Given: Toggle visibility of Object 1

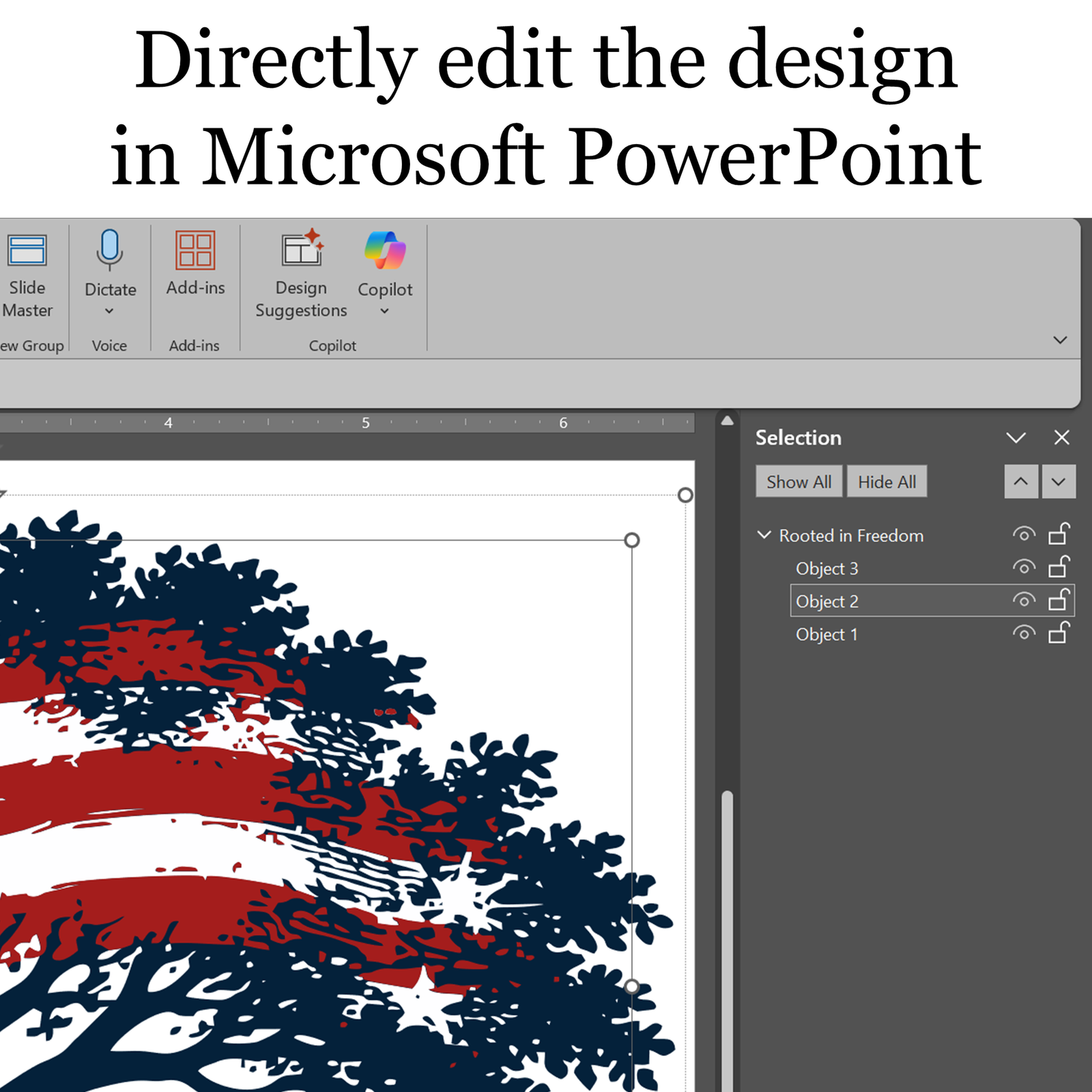Looking at the screenshot, I should [1024, 633].
